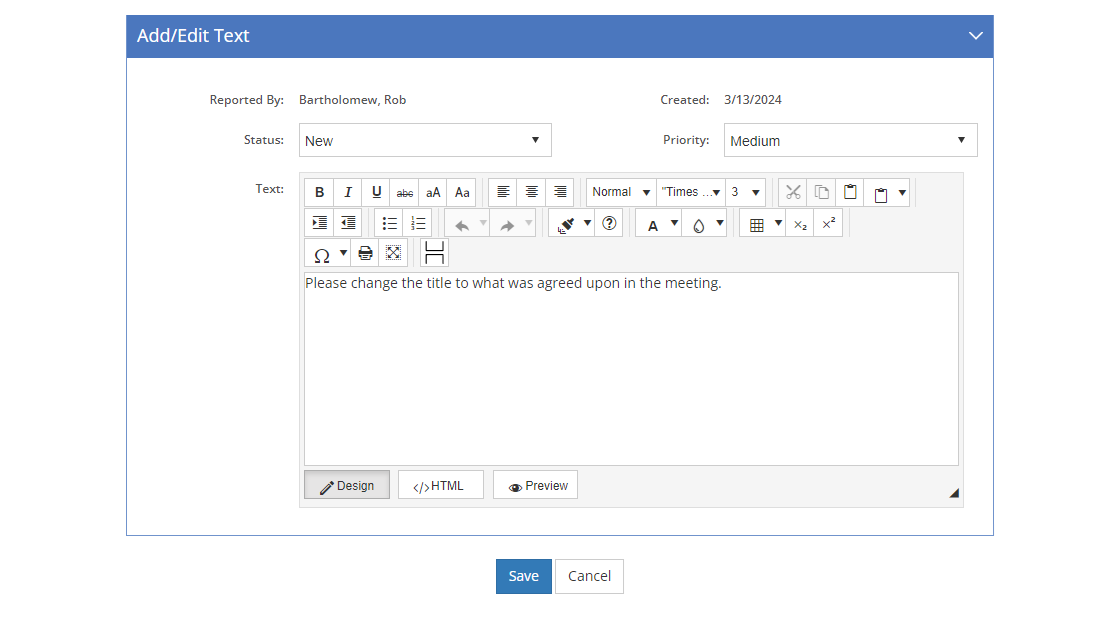Expand the paste options dropdown arrow
This screenshot has height=618, width=1120.
(x=902, y=193)
